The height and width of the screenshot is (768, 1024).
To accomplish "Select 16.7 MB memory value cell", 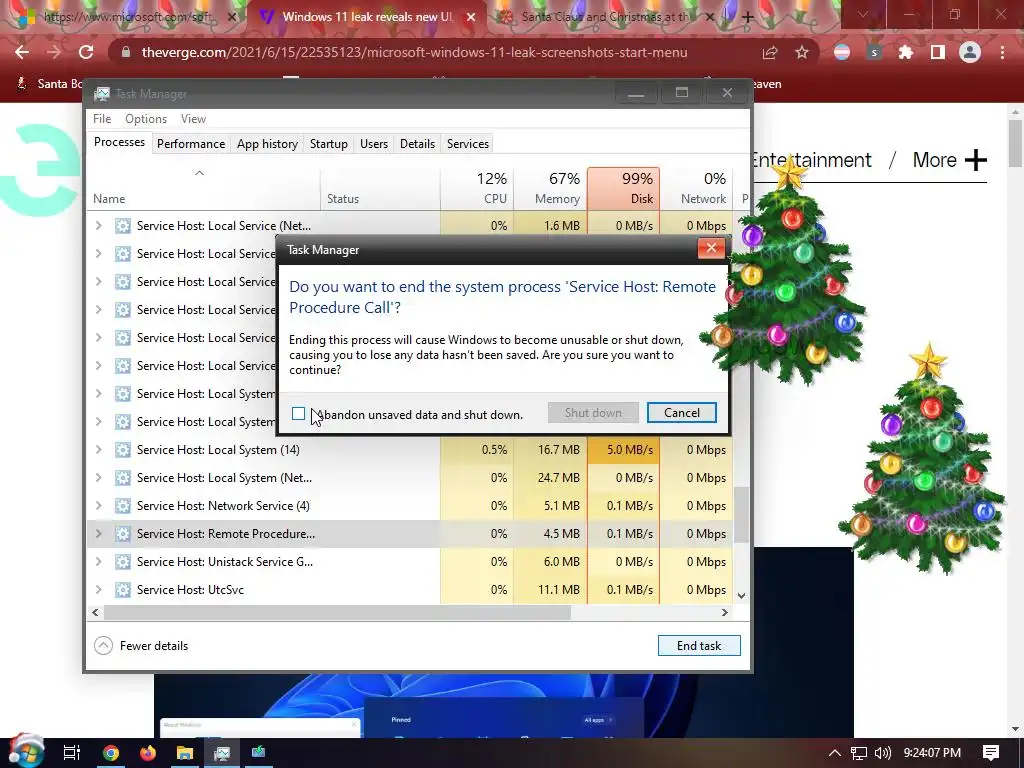I will tap(551, 449).
